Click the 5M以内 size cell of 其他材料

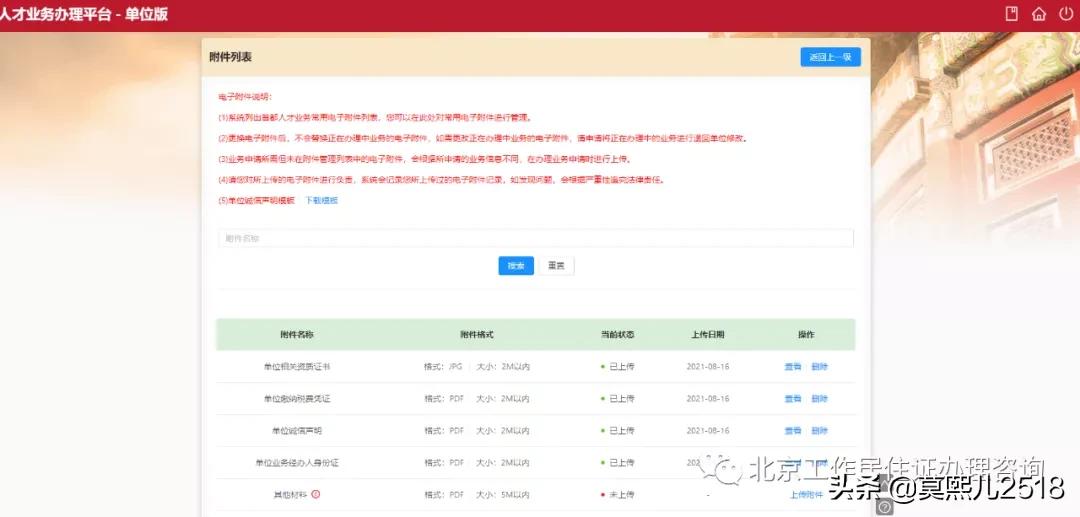(502, 494)
